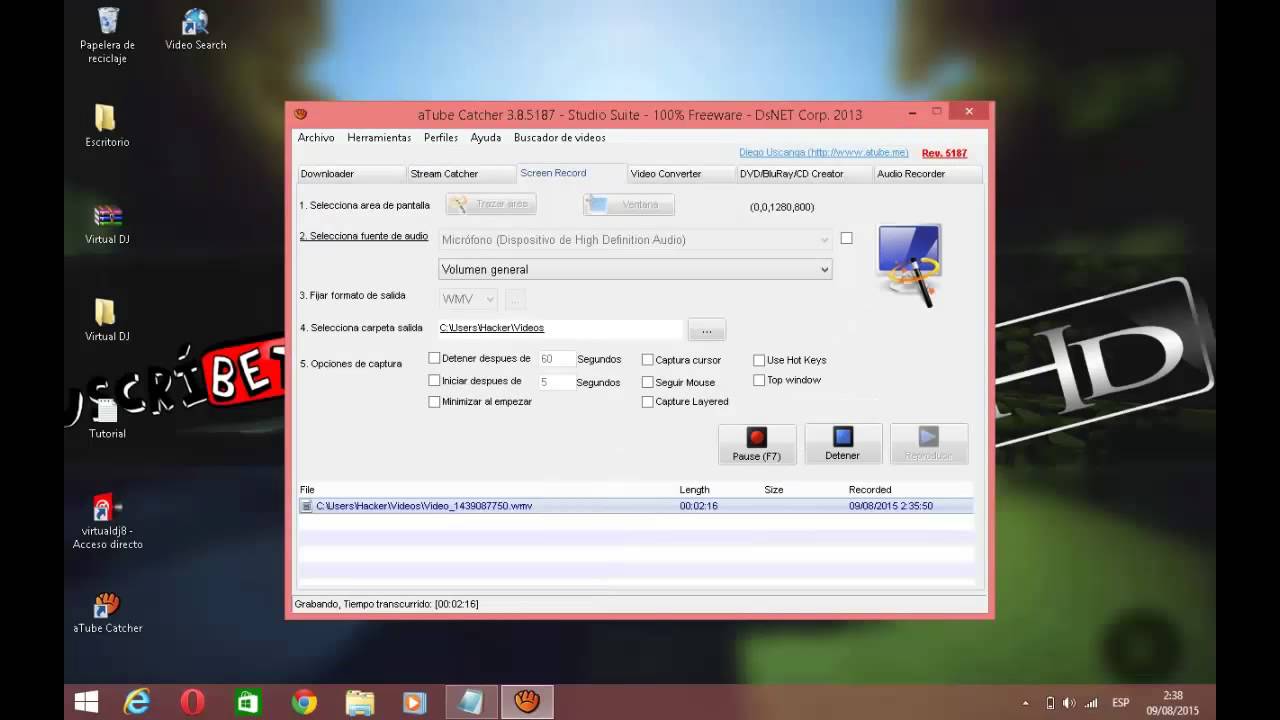The height and width of the screenshot is (720, 1280).
Task: Enable the Captura cursor checkbox
Action: click(x=648, y=360)
